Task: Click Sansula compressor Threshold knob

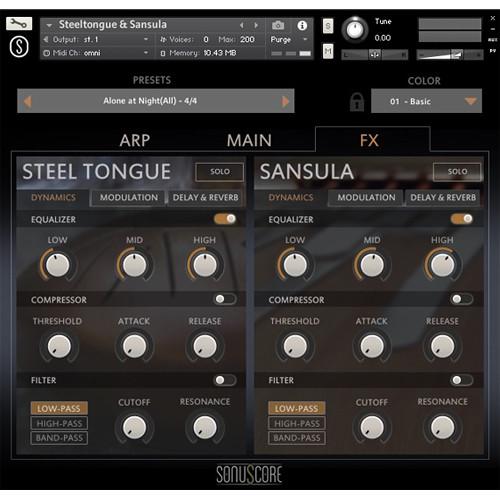Action: [x=295, y=346]
